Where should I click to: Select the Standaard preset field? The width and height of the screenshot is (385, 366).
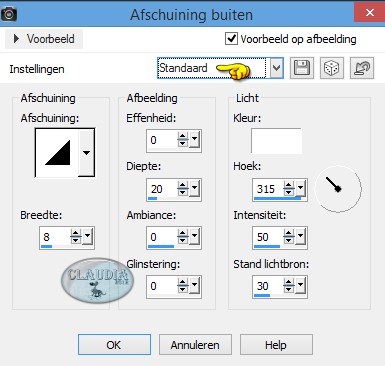tap(212, 68)
